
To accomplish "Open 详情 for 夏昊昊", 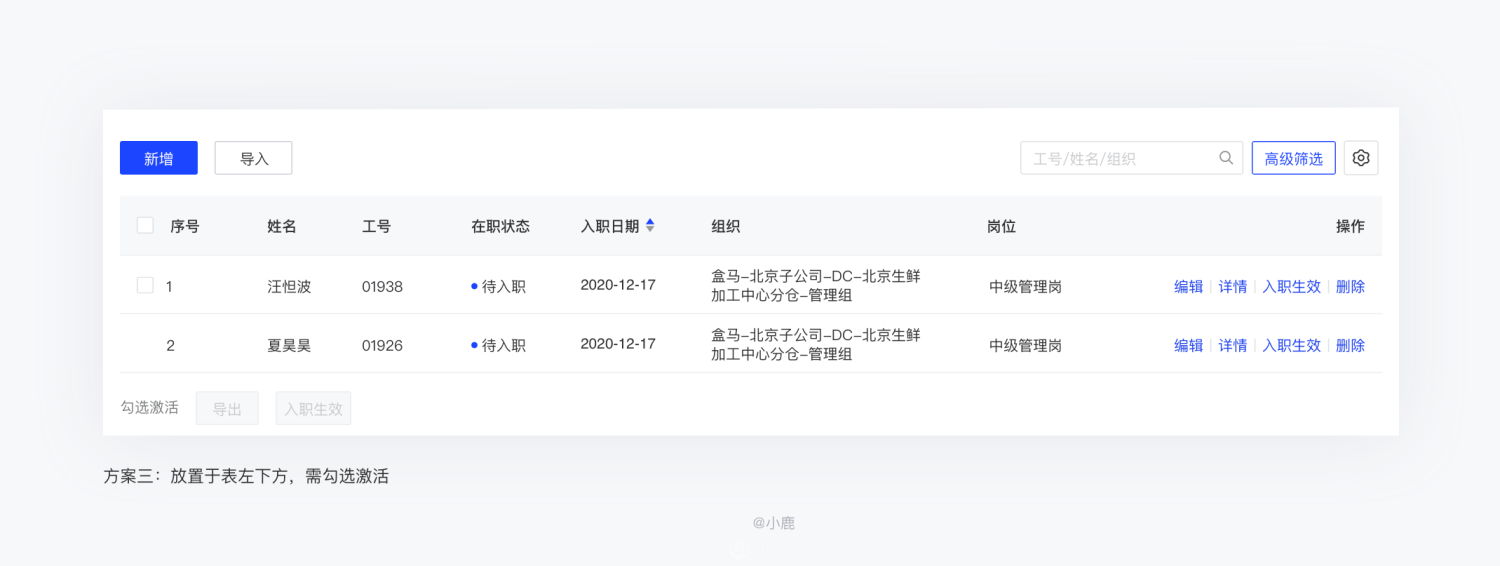I will [x=1233, y=346].
